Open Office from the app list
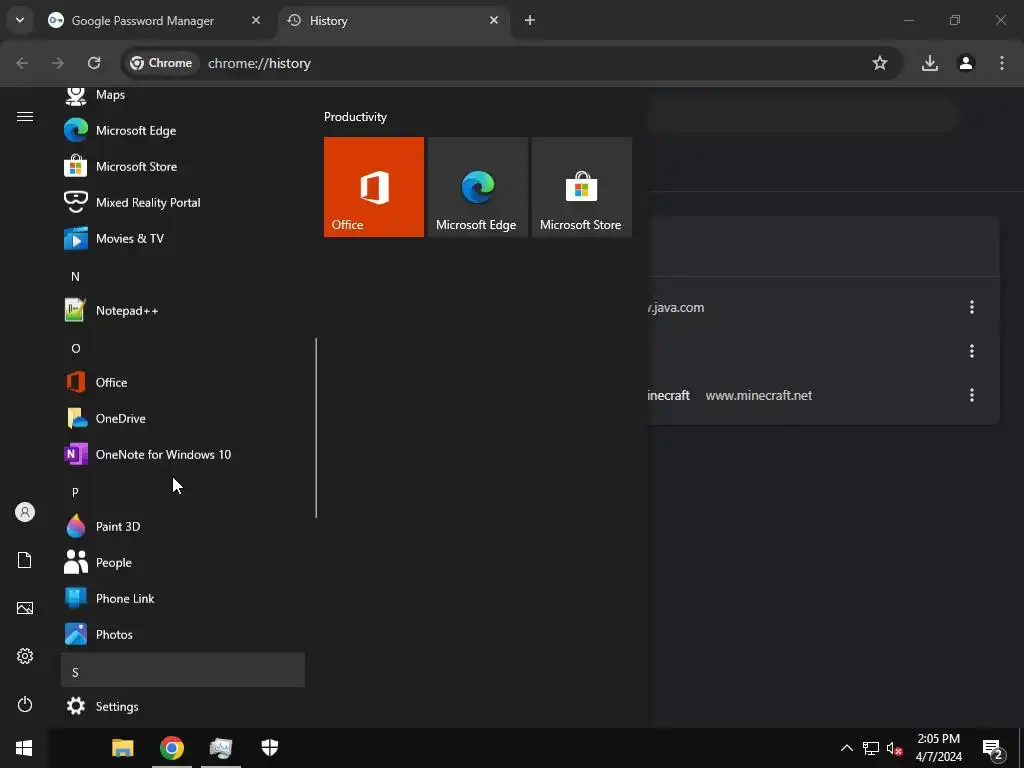 pyautogui.click(x=183, y=382)
